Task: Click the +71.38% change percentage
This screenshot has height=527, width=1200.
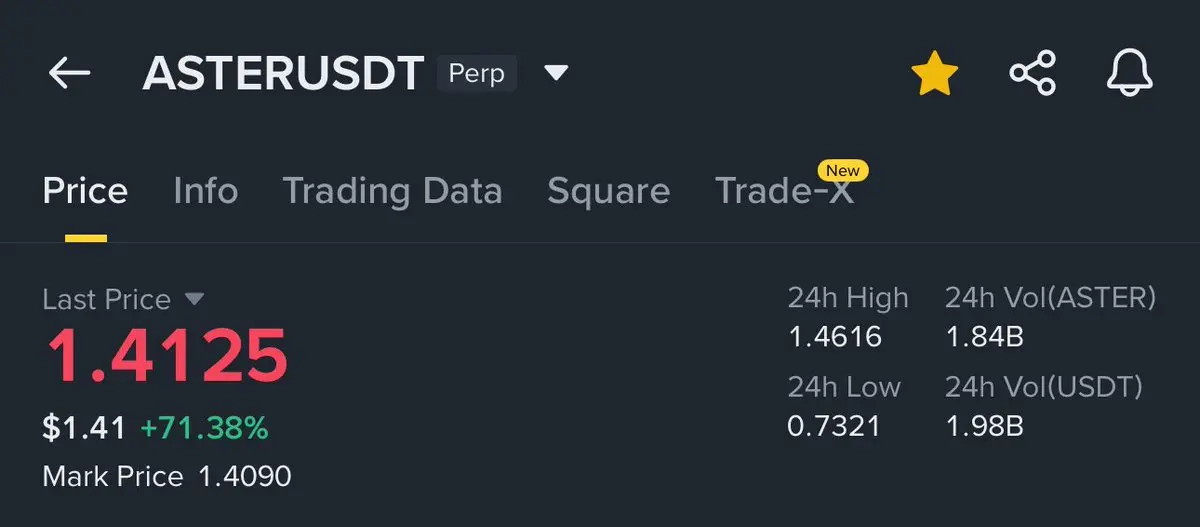Action: (x=204, y=429)
